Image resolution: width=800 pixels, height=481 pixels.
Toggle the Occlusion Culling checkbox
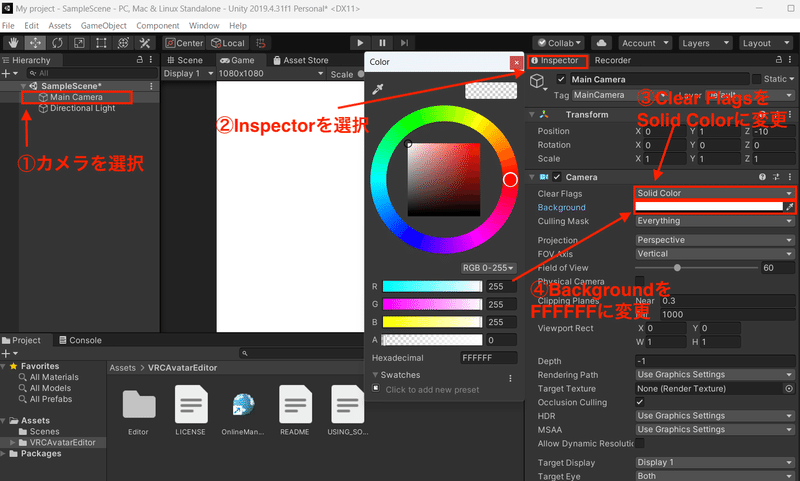coord(640,402)
